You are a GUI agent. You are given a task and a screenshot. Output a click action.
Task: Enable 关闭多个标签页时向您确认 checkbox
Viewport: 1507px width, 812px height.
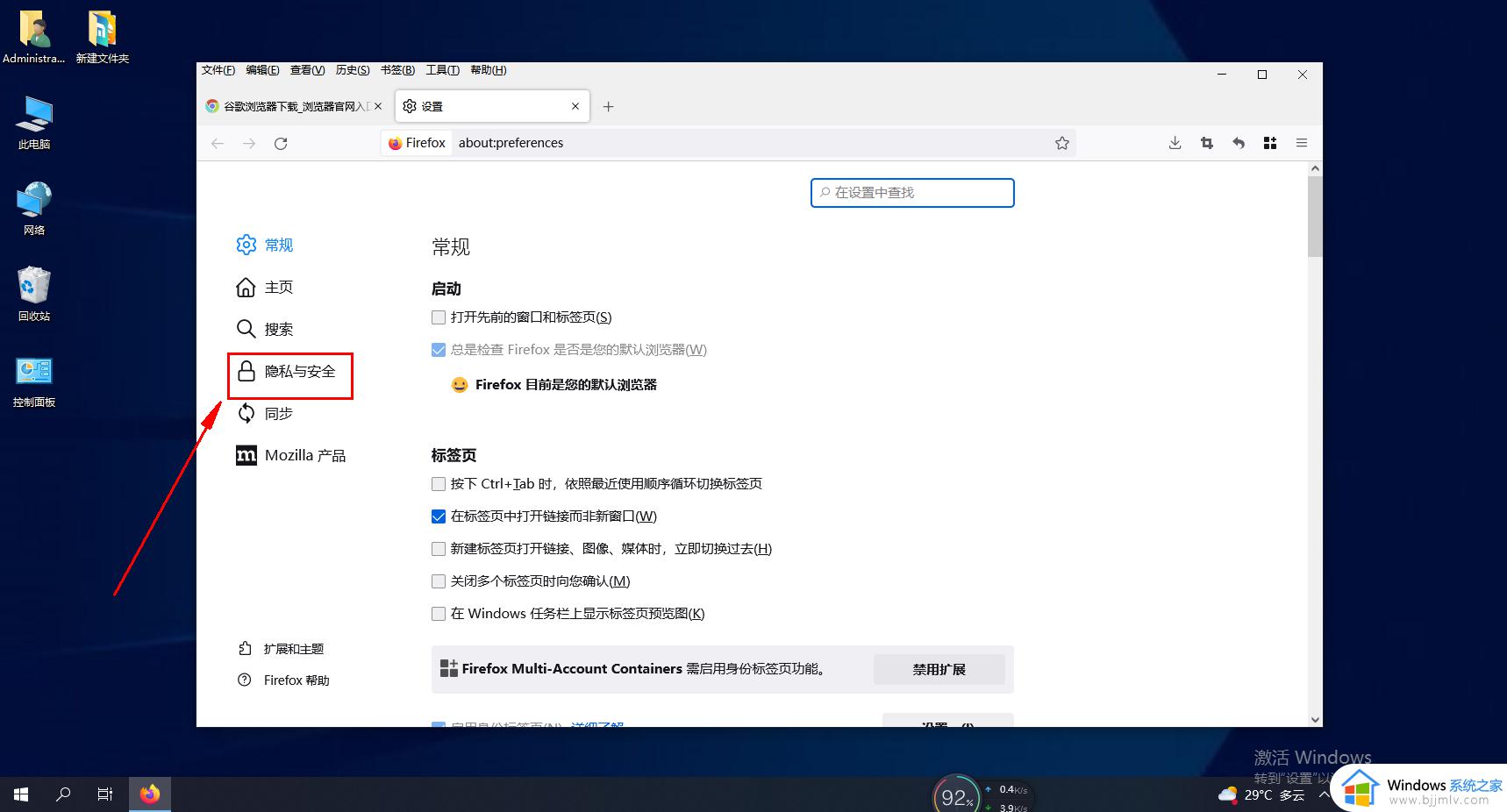[439, 581]
